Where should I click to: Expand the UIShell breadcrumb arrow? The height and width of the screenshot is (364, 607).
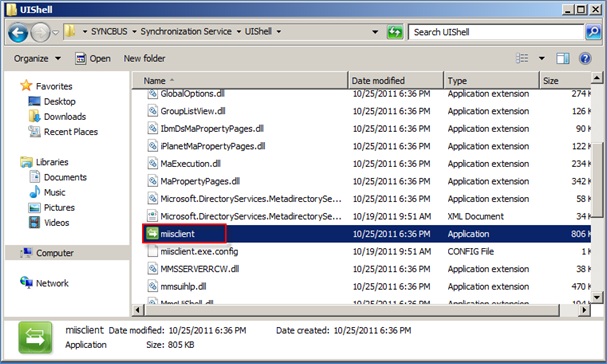point(279,32)
